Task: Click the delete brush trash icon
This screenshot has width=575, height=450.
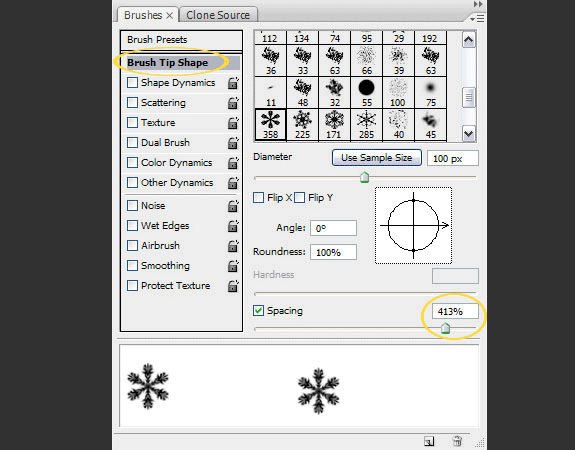Action: pos(457,441)
